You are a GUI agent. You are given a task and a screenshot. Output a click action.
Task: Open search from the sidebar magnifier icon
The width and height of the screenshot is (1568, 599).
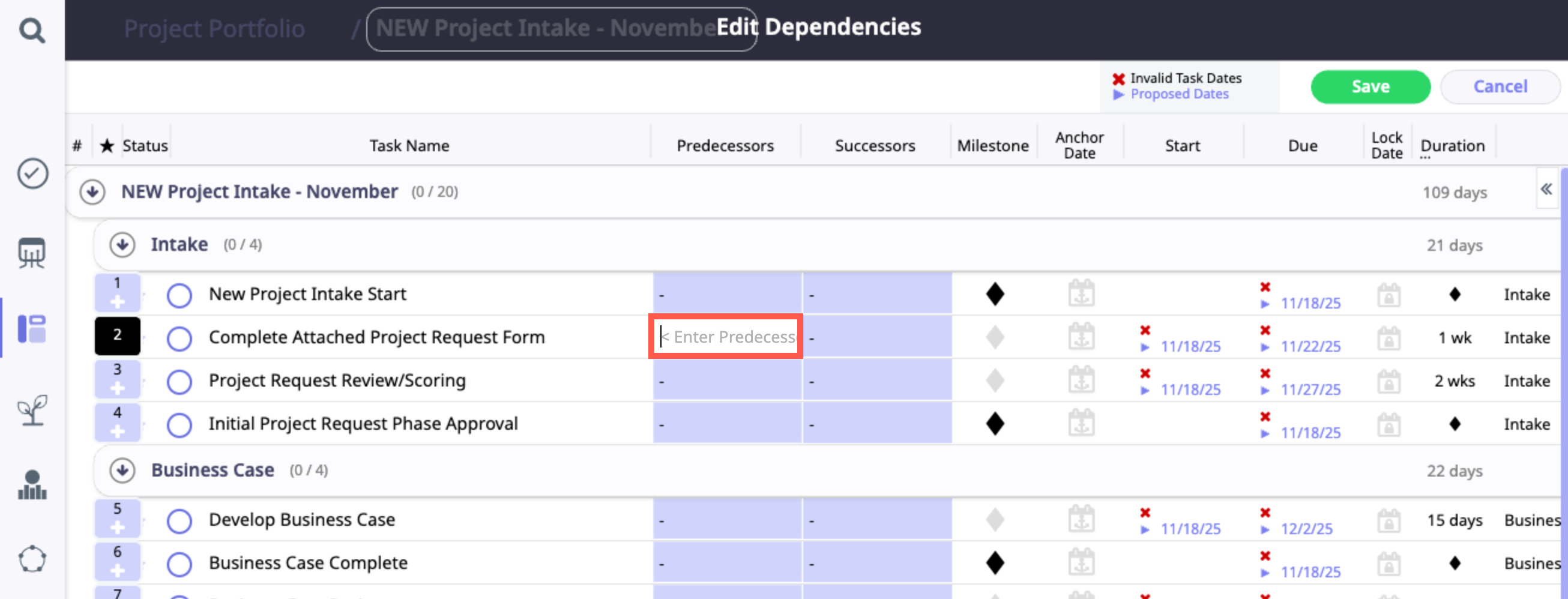coord(32,30)
